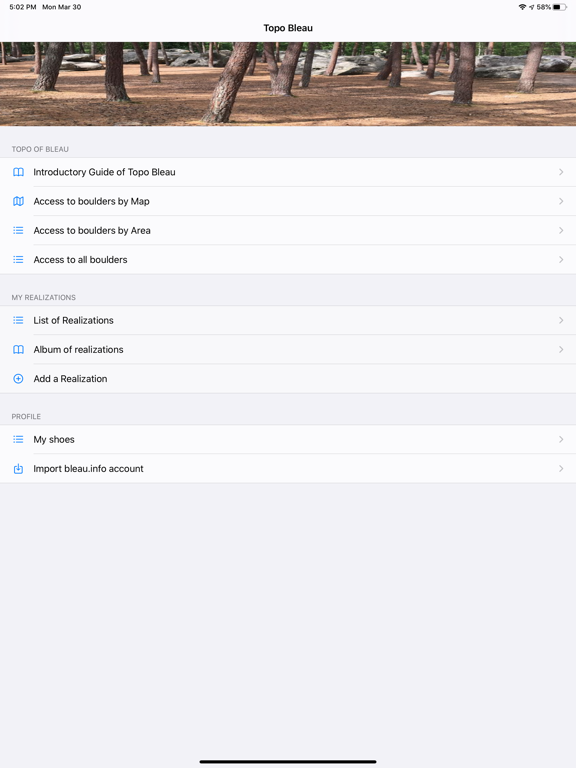This screenshot has width=576, height=768.
Task: Tap the map icon for boulders by Map
Action: click(18, 201)
